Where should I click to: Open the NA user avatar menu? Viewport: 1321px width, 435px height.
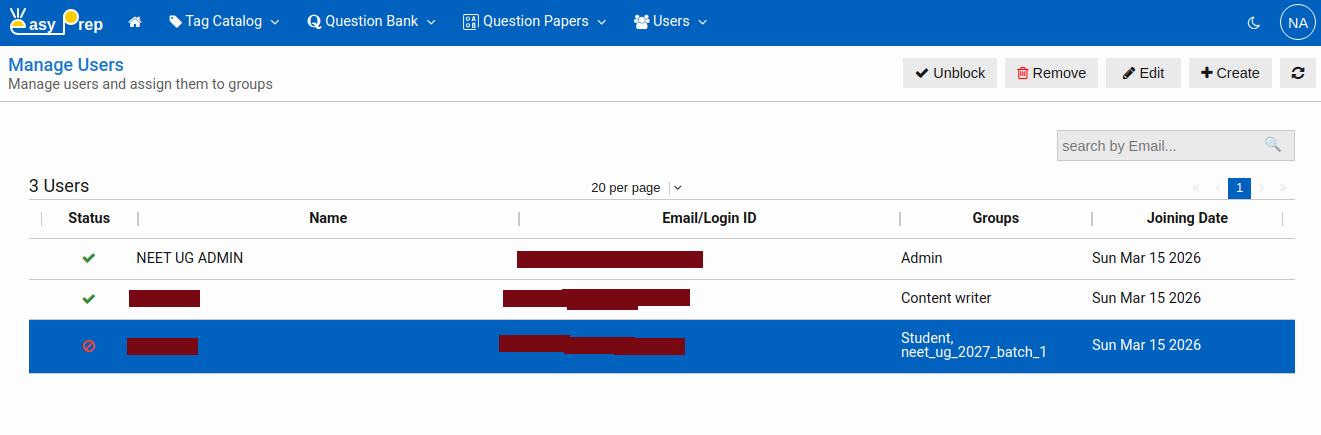[1297, 22]
